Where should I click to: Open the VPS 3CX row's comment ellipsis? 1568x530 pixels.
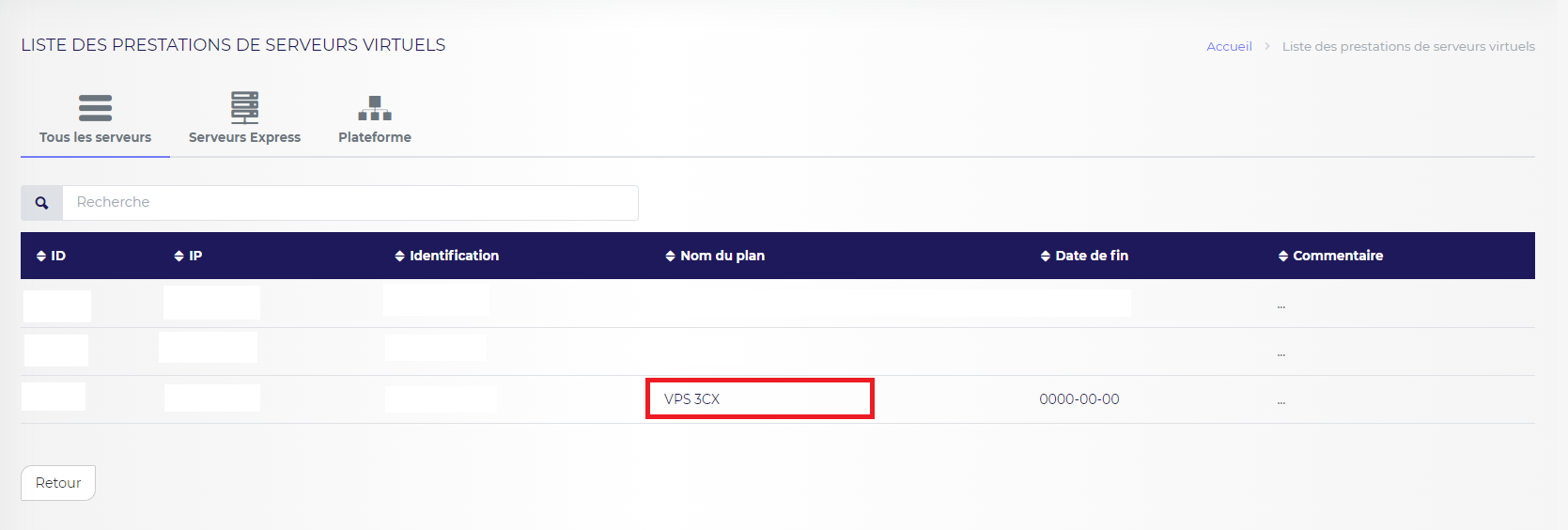1281,401
